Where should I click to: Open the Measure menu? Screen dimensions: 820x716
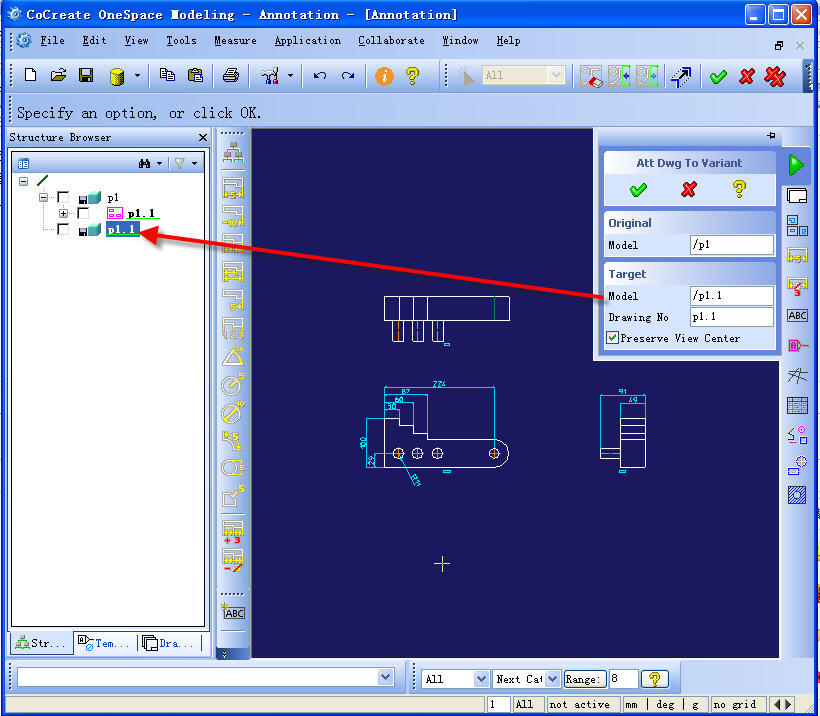tap(235, 40)
